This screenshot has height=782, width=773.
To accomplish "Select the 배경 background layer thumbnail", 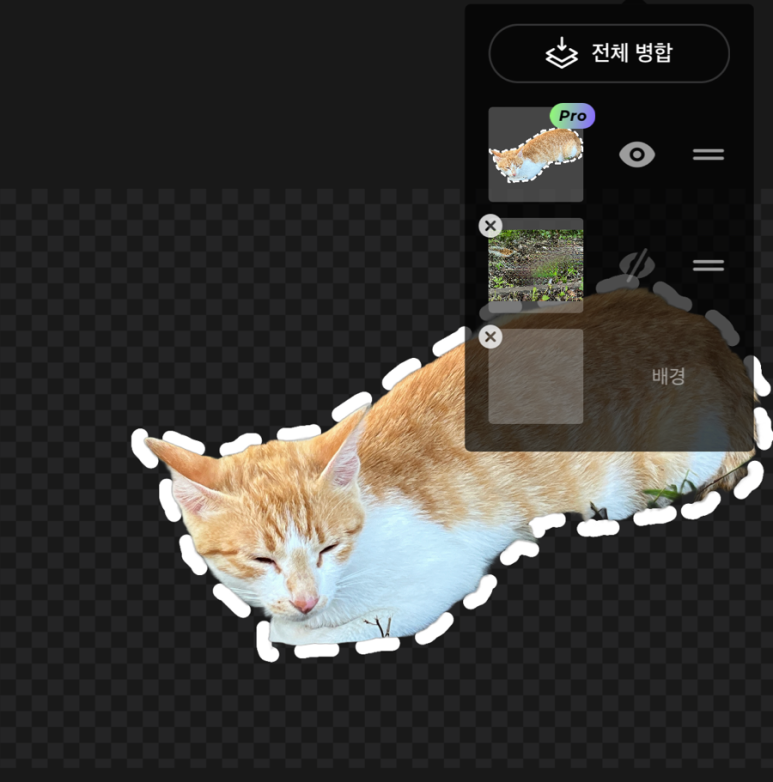I will coord(536,377).
